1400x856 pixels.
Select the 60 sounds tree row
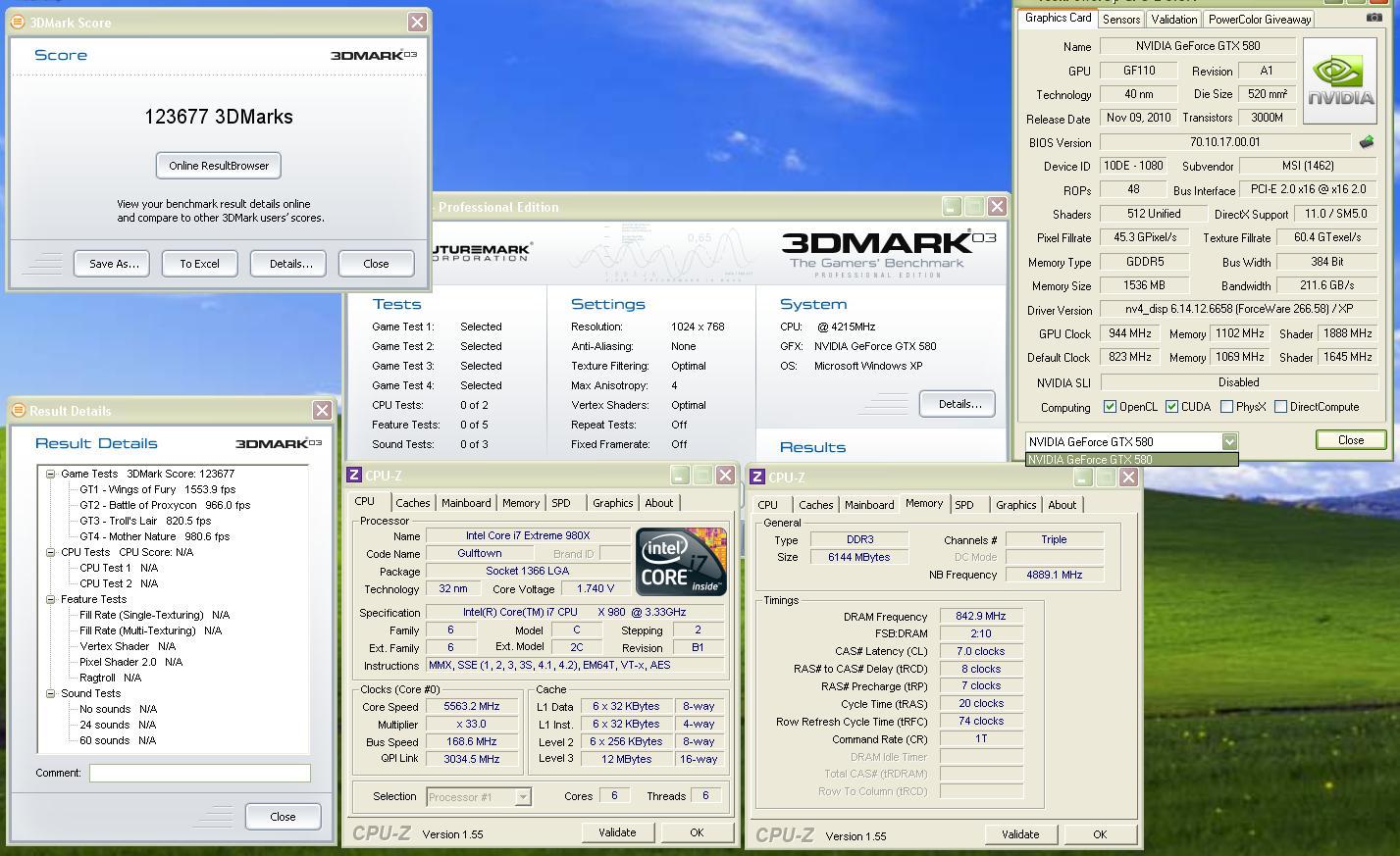click(118, 740)
